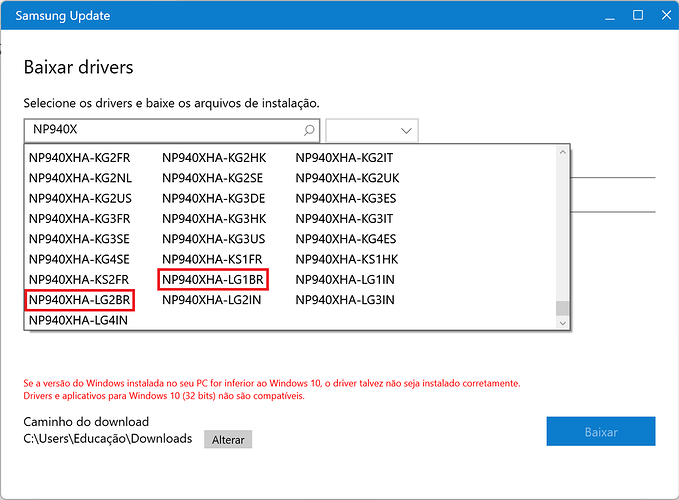Pick the NP940XHA-KG2NL entry
679x500 pixels.
80,178
